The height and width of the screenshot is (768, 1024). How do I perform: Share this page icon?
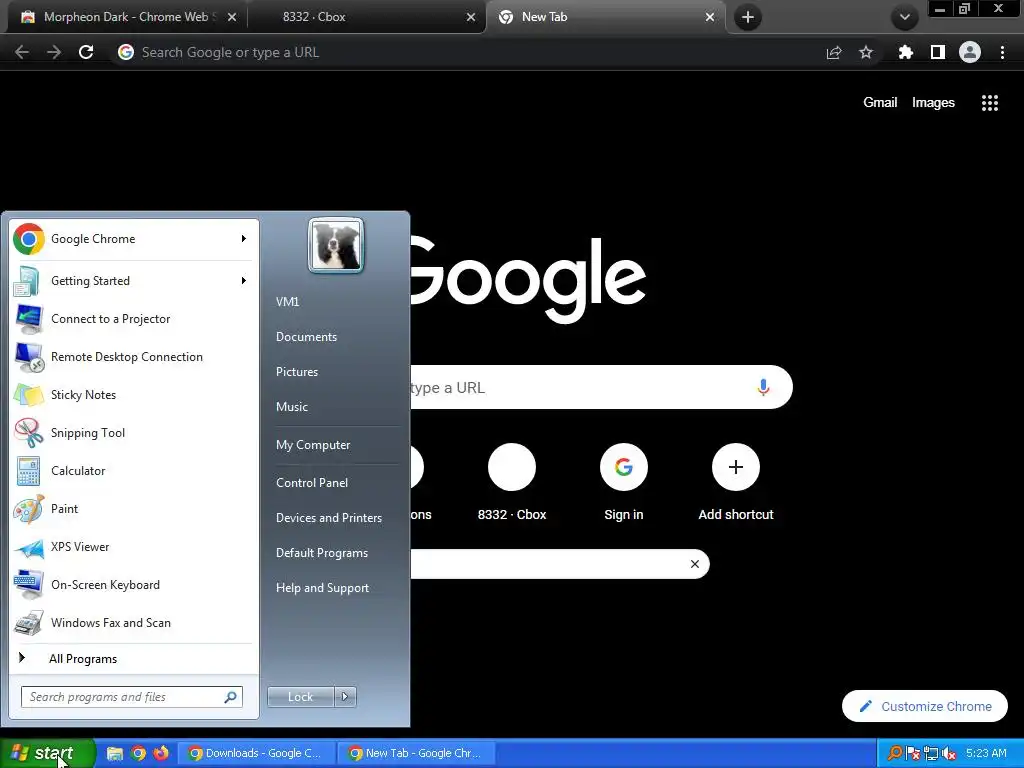(834, 52)
